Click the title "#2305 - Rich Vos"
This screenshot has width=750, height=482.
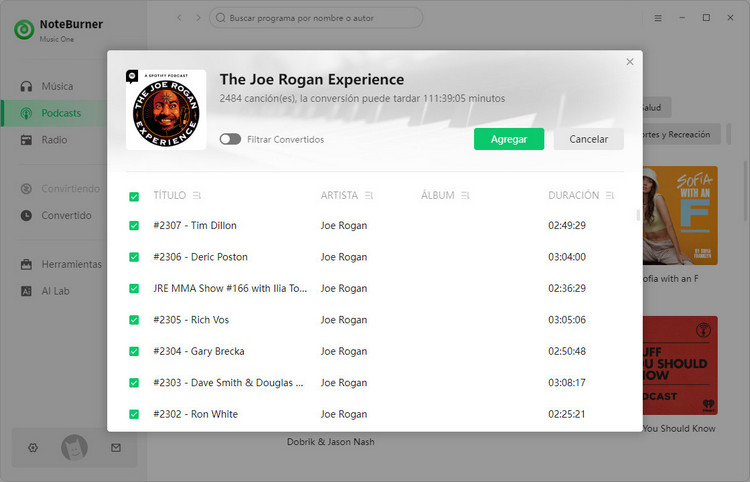click(x=191, y=320)
